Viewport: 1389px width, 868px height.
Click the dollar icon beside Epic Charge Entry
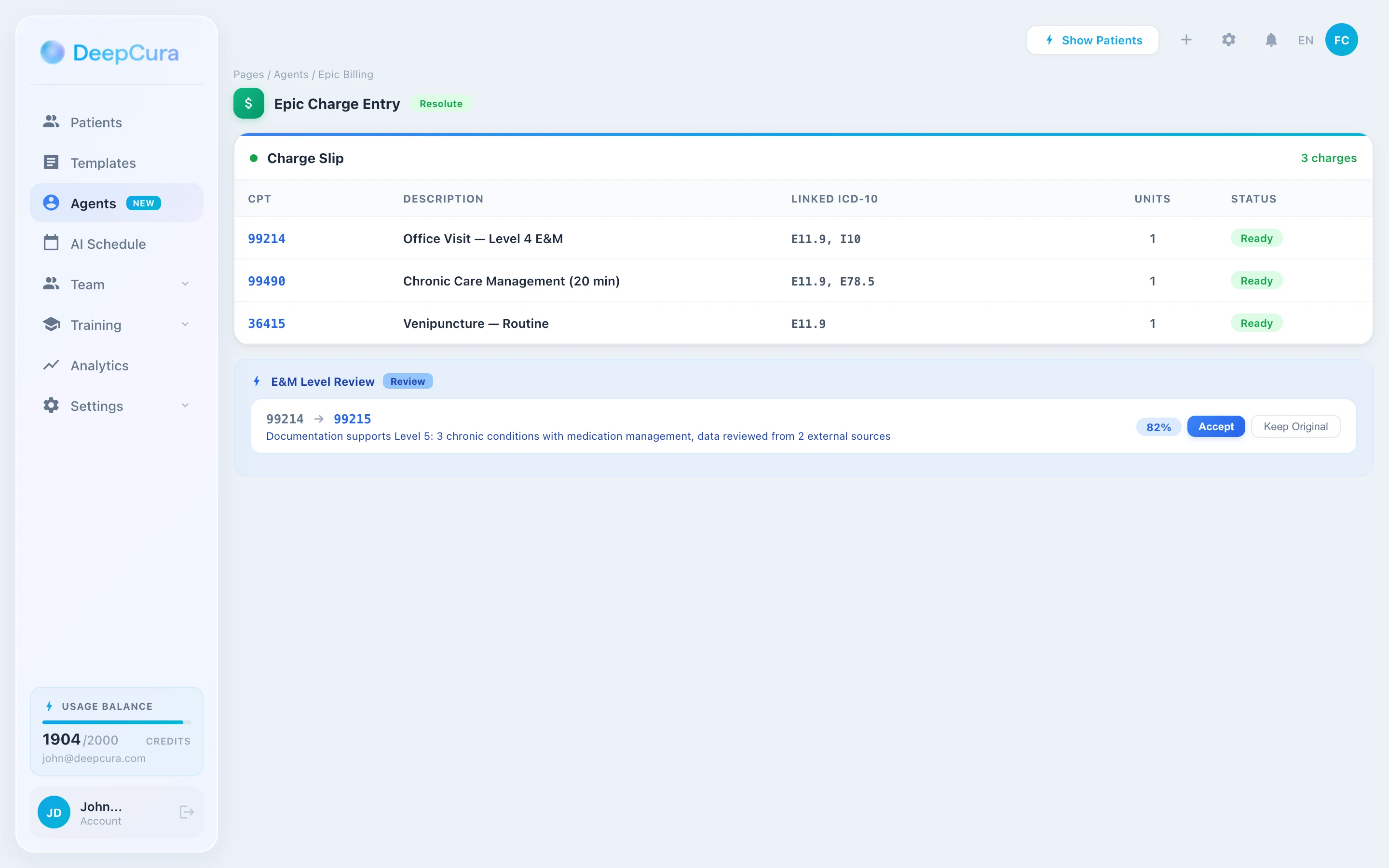coord(248,103)
